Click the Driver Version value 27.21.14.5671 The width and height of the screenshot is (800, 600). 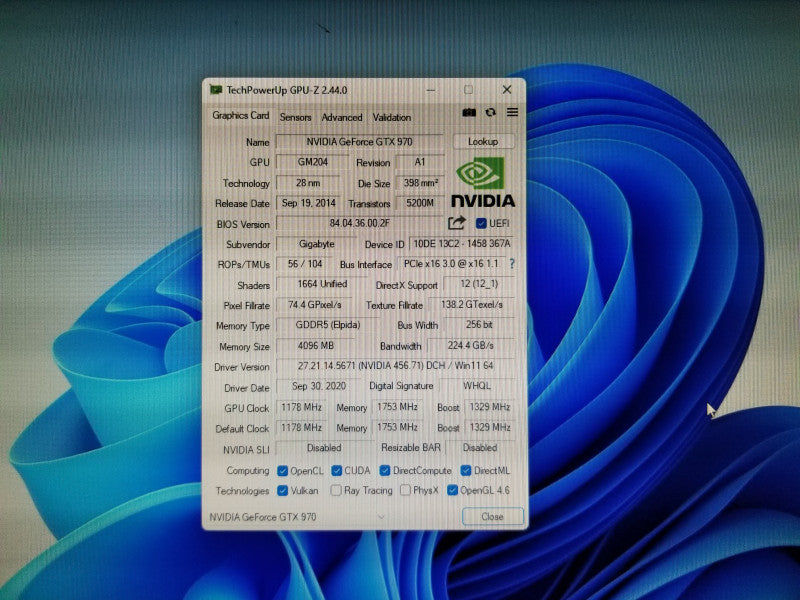click(x=395, y=365)
